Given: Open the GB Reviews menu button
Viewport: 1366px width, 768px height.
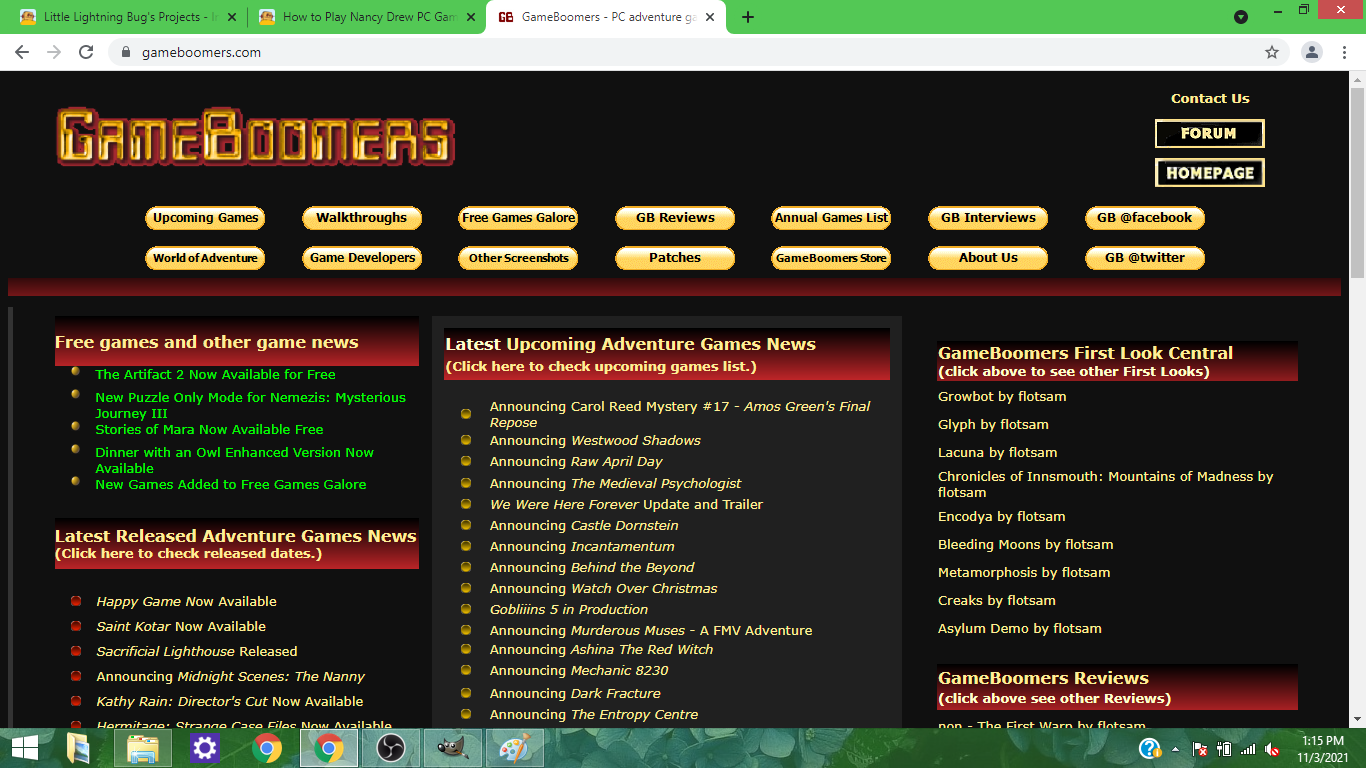Looking at the screenshot, I should [675, 218].
